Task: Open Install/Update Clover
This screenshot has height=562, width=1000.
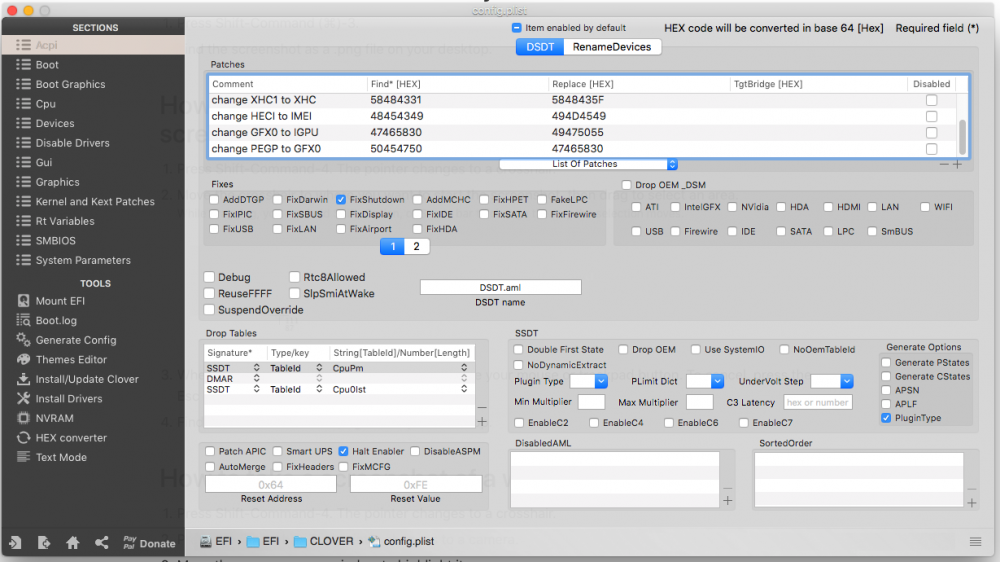Action: (87, 379)
